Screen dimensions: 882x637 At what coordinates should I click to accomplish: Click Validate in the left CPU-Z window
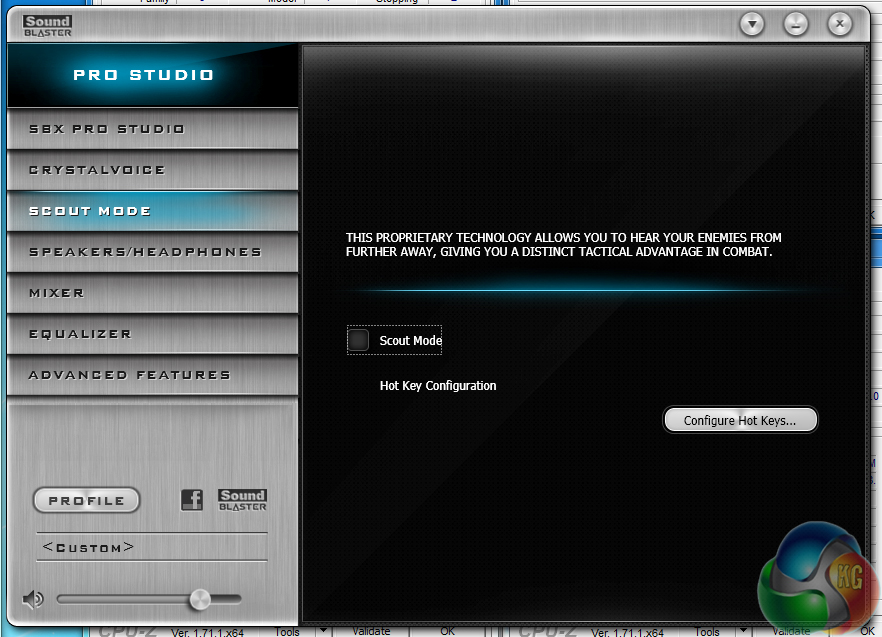[x=371, y=631]
